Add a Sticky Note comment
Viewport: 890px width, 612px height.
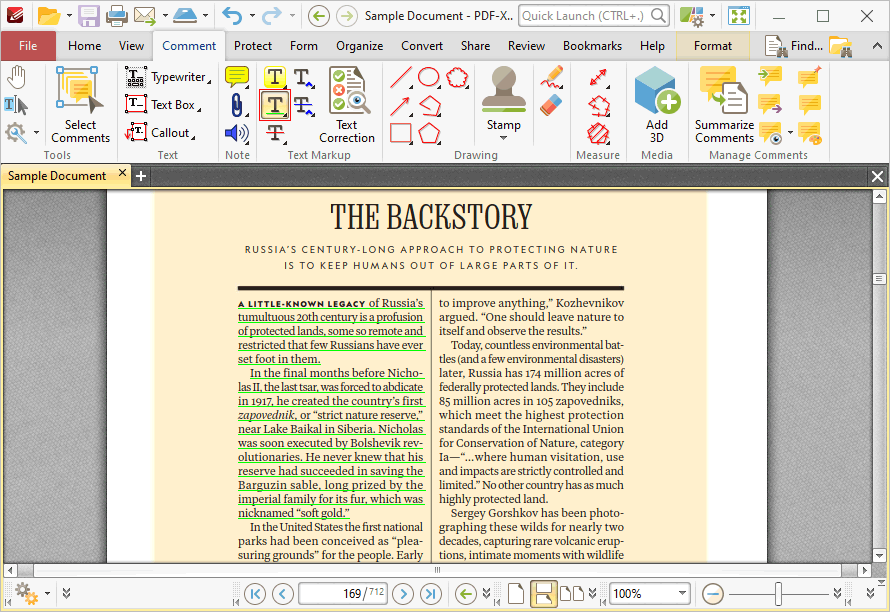(x=236, y=76)
